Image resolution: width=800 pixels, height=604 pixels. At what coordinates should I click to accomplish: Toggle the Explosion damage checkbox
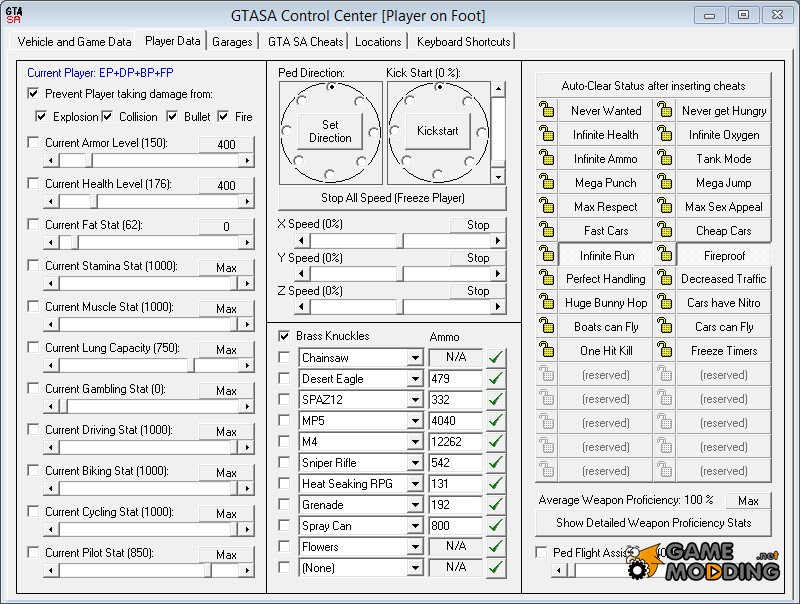41,116
